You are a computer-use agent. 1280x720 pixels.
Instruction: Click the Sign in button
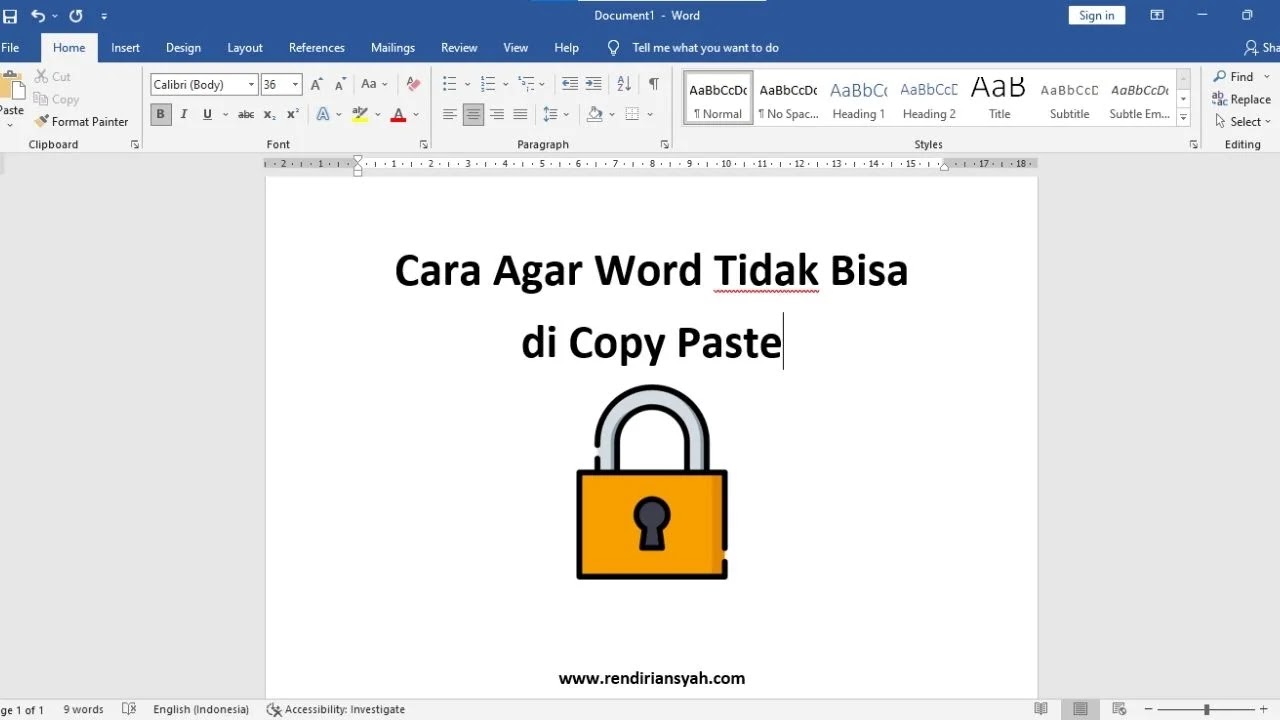pos(1097,15)
